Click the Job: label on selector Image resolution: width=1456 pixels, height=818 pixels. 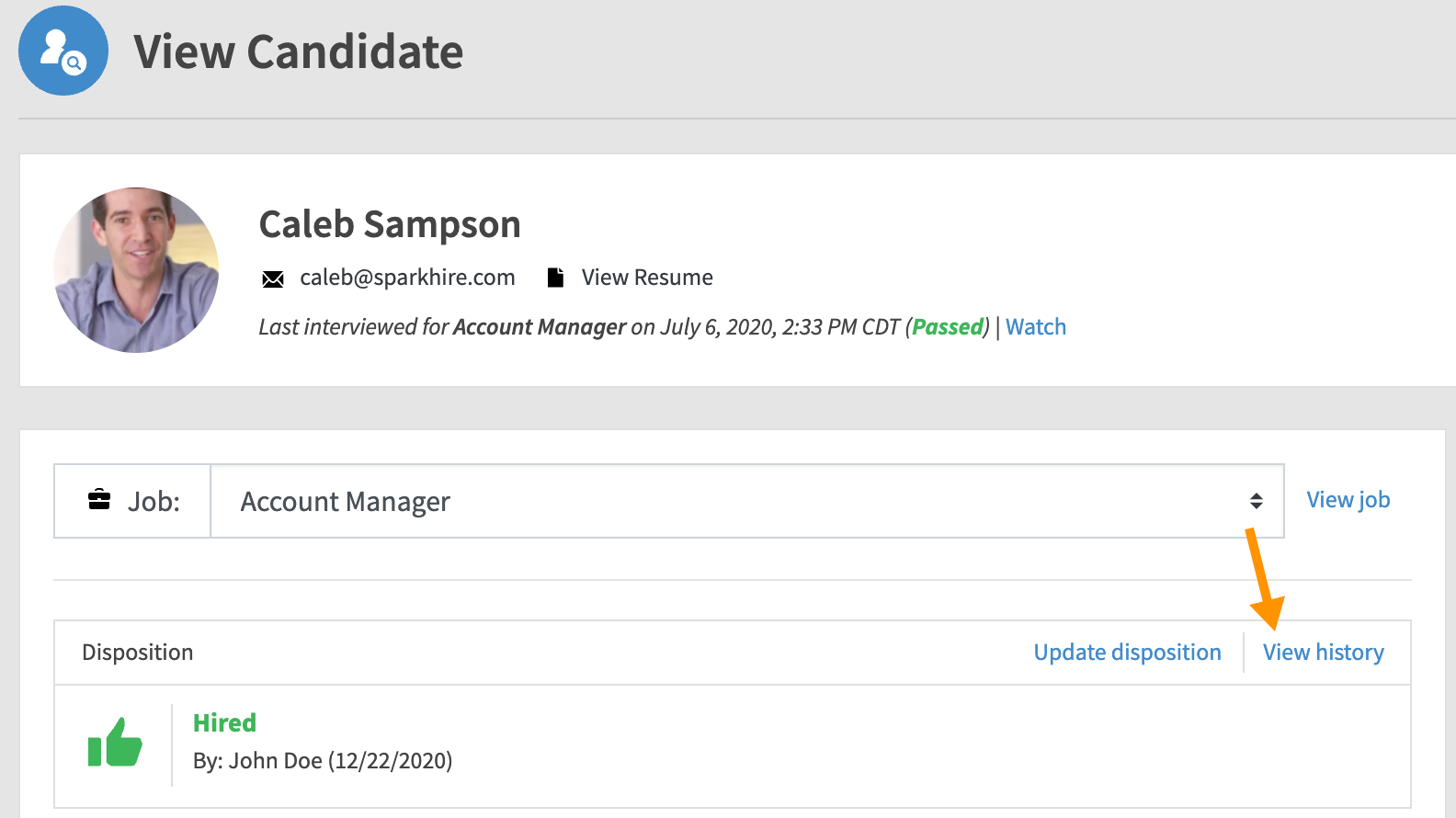[x=154, y=501]
